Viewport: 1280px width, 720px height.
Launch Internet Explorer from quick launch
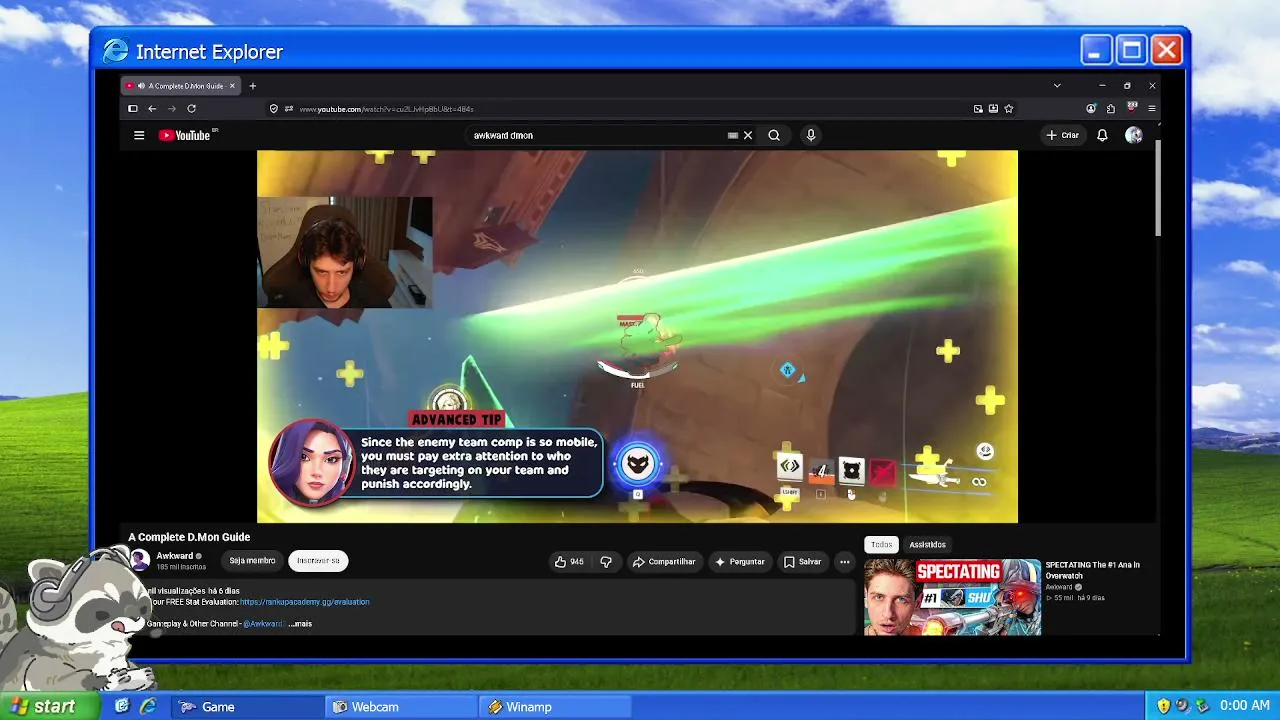pyautogui.click(x=148, y=706)
